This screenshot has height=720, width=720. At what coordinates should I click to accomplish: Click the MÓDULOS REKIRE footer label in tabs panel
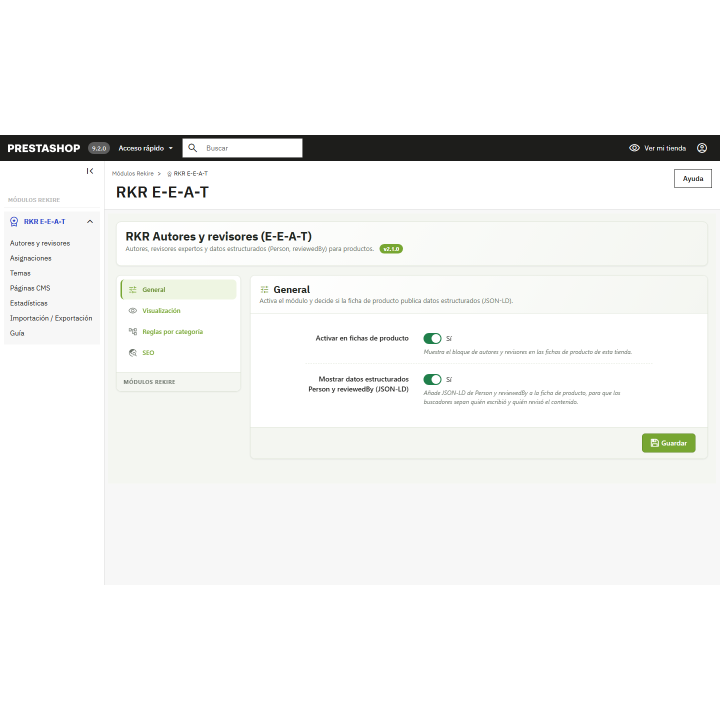(149, 382)
